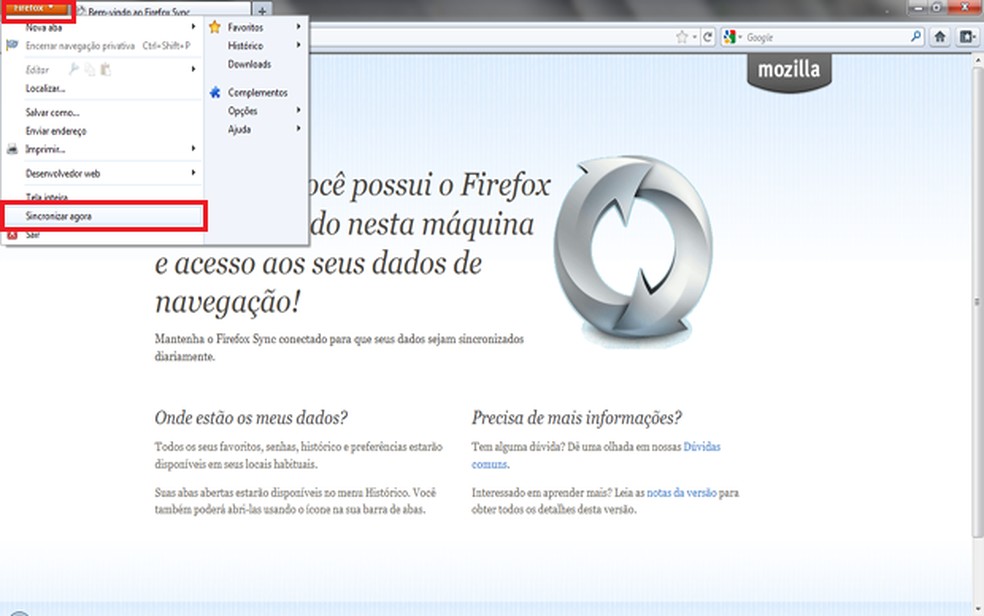Open a new tab with plus button
This screenshot has height=616, width=984.
262,11
